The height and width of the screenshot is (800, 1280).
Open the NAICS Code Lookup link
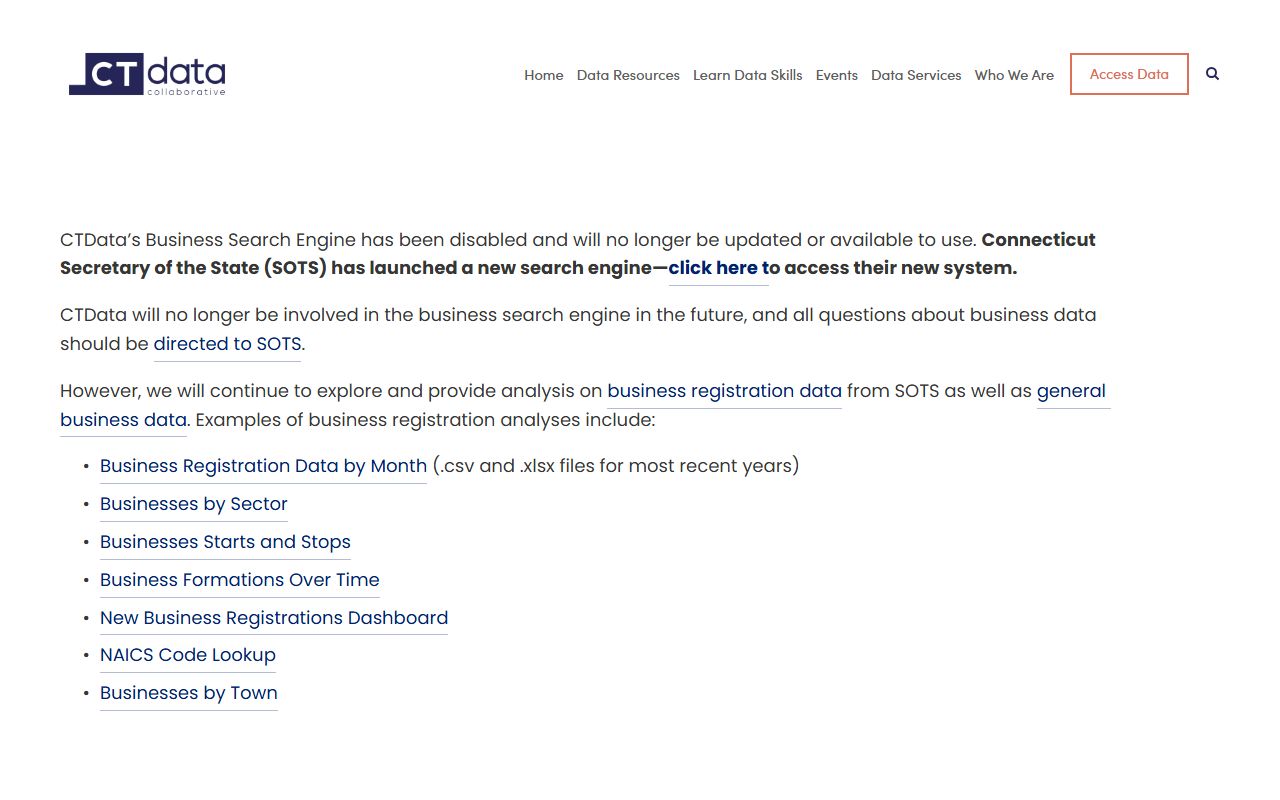coord(188,655)
